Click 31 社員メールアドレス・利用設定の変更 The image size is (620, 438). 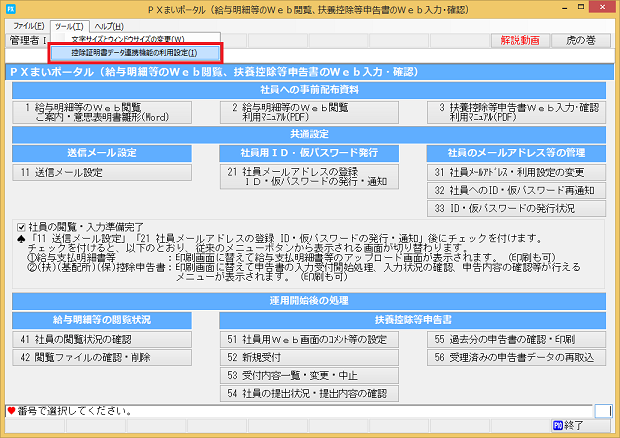click(516, 172)
